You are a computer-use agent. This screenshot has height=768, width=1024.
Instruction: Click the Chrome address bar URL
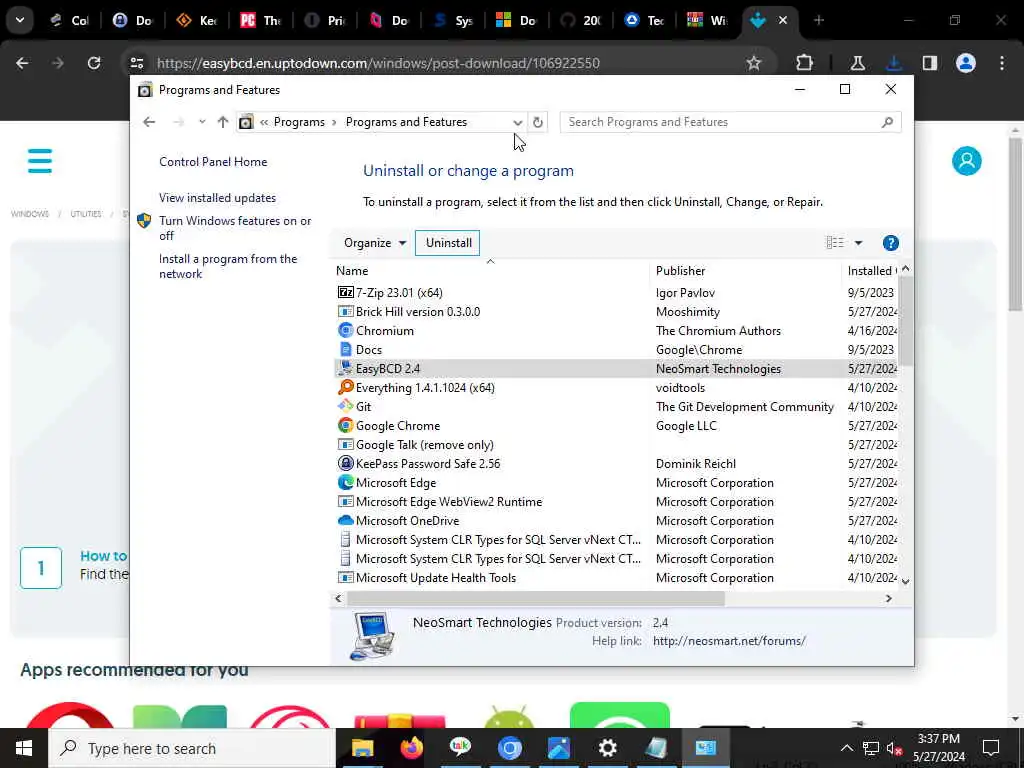coord(378,63)
